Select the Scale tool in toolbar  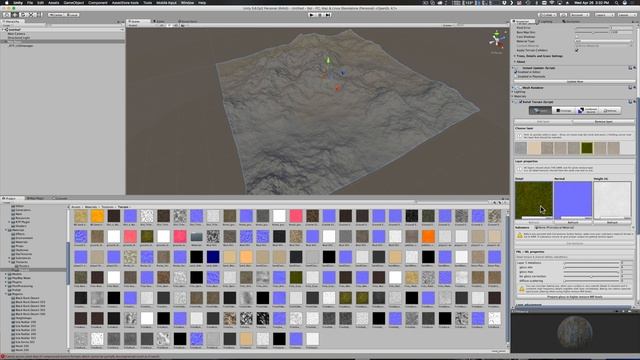pyautogui.click(x=31, y=15)
